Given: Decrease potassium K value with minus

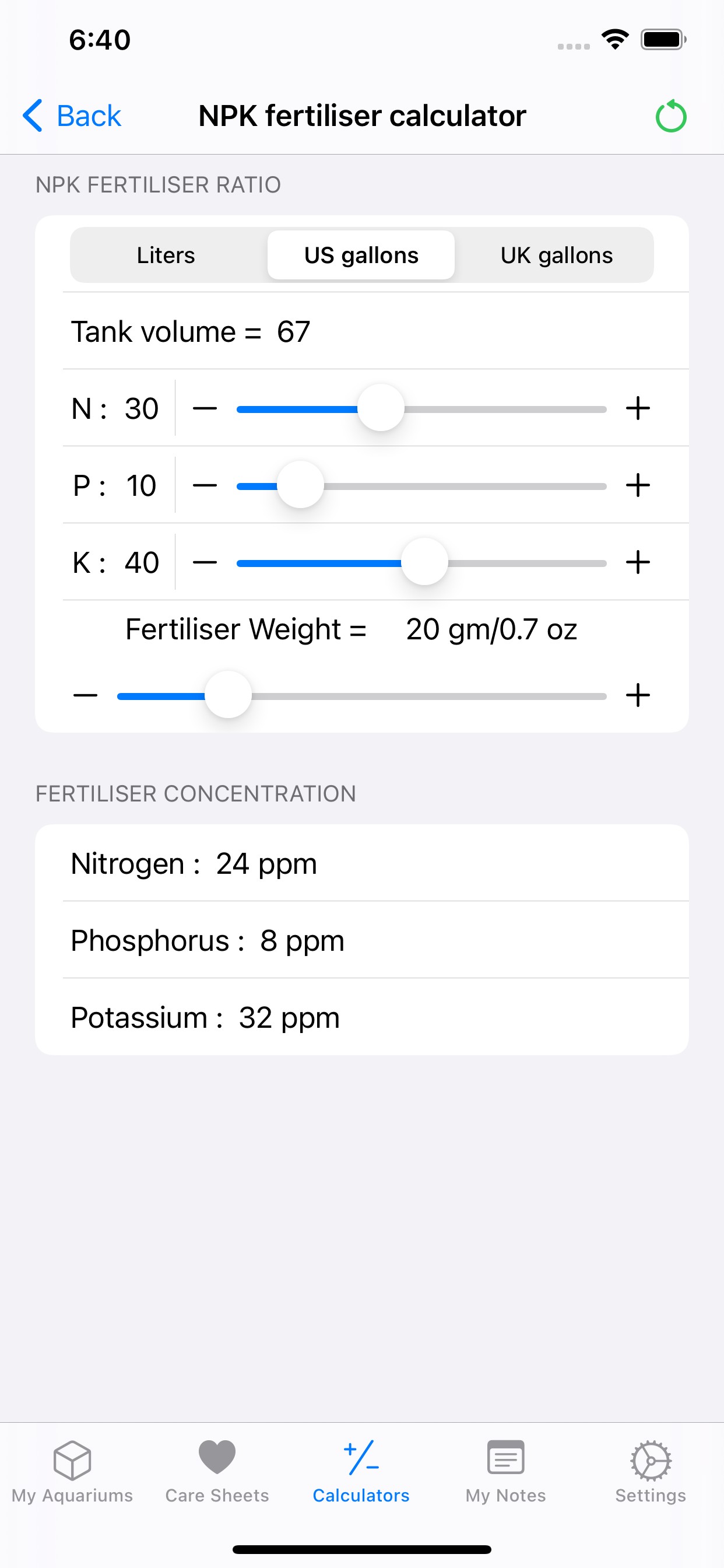Looking at the screenshot, I should pyautogui.click(x=205, y=562).
